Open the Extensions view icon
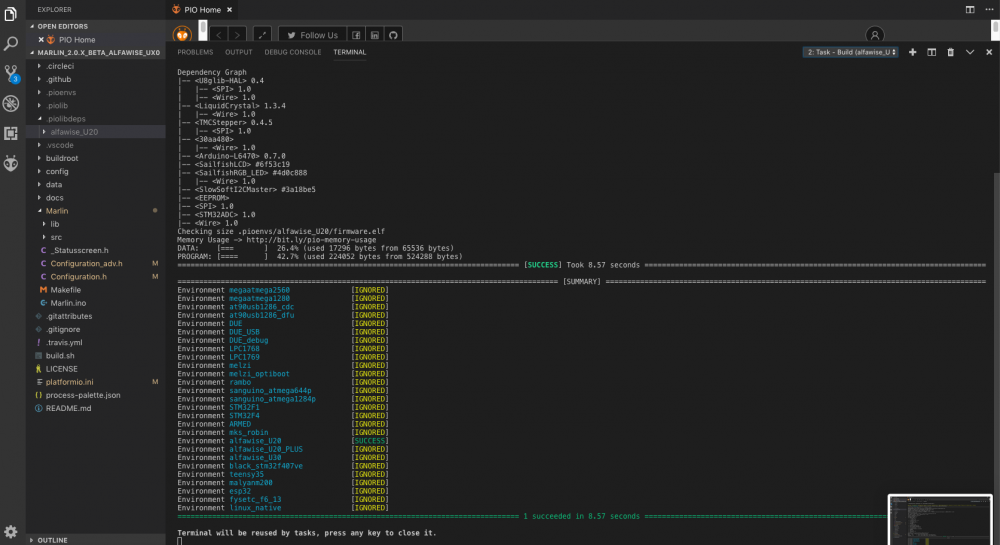The height and width of the screenshot is (545, 1000). click(x=11, y=133)
